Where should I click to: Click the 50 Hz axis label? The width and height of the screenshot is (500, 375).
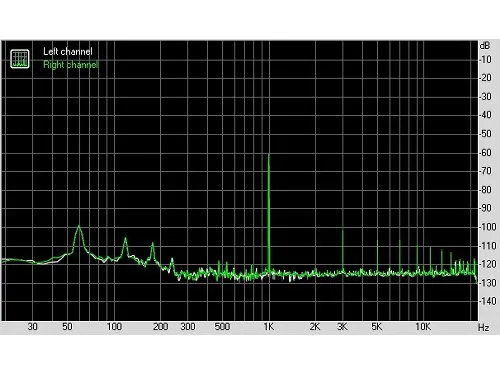67,327
